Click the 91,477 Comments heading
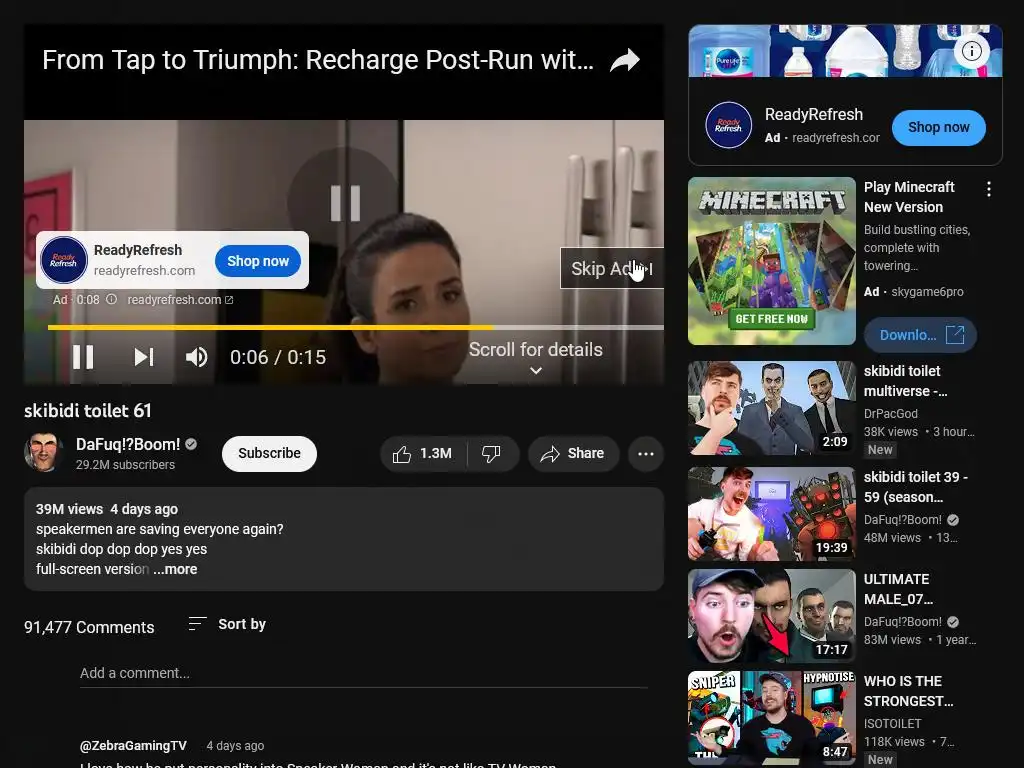 (x=89, y=628)
